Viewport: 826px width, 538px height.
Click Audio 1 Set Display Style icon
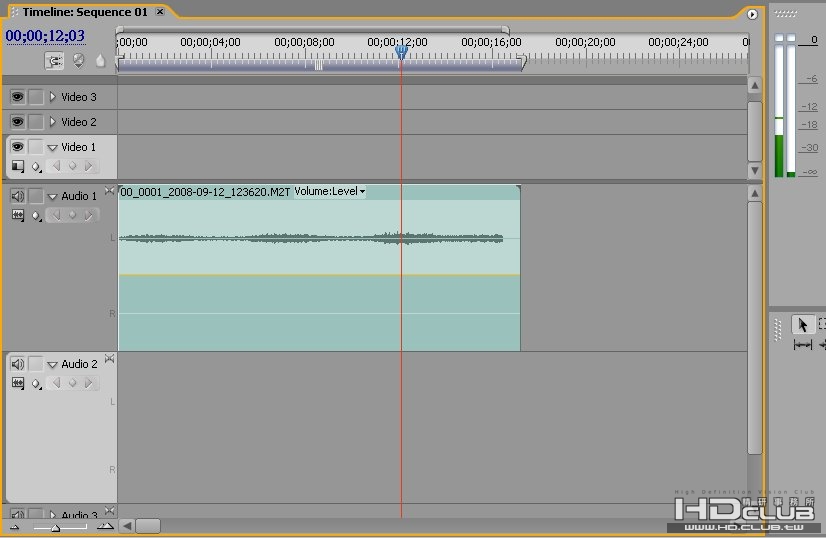click(17, 215)
